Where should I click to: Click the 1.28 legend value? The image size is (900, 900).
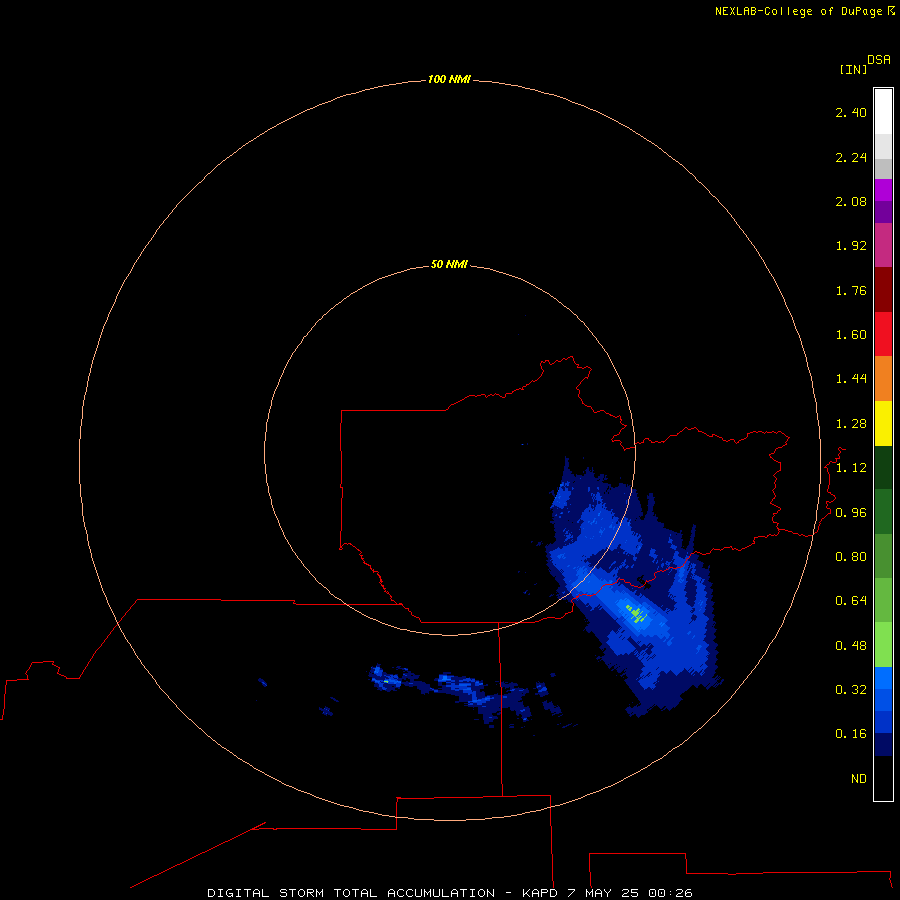pyautogui.click(x=851, y=424)
